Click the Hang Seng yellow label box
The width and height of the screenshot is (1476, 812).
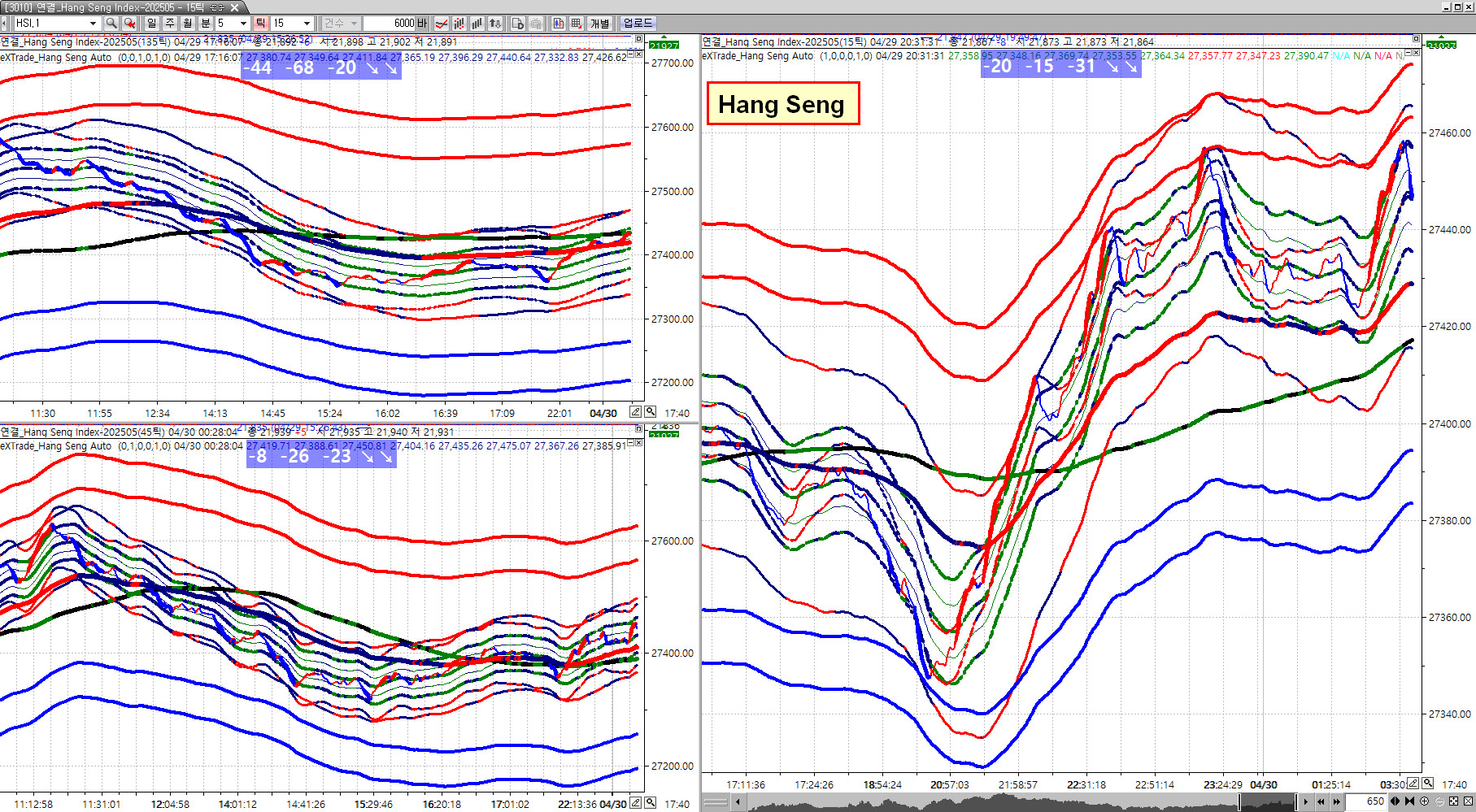click(x=782, y=103)
